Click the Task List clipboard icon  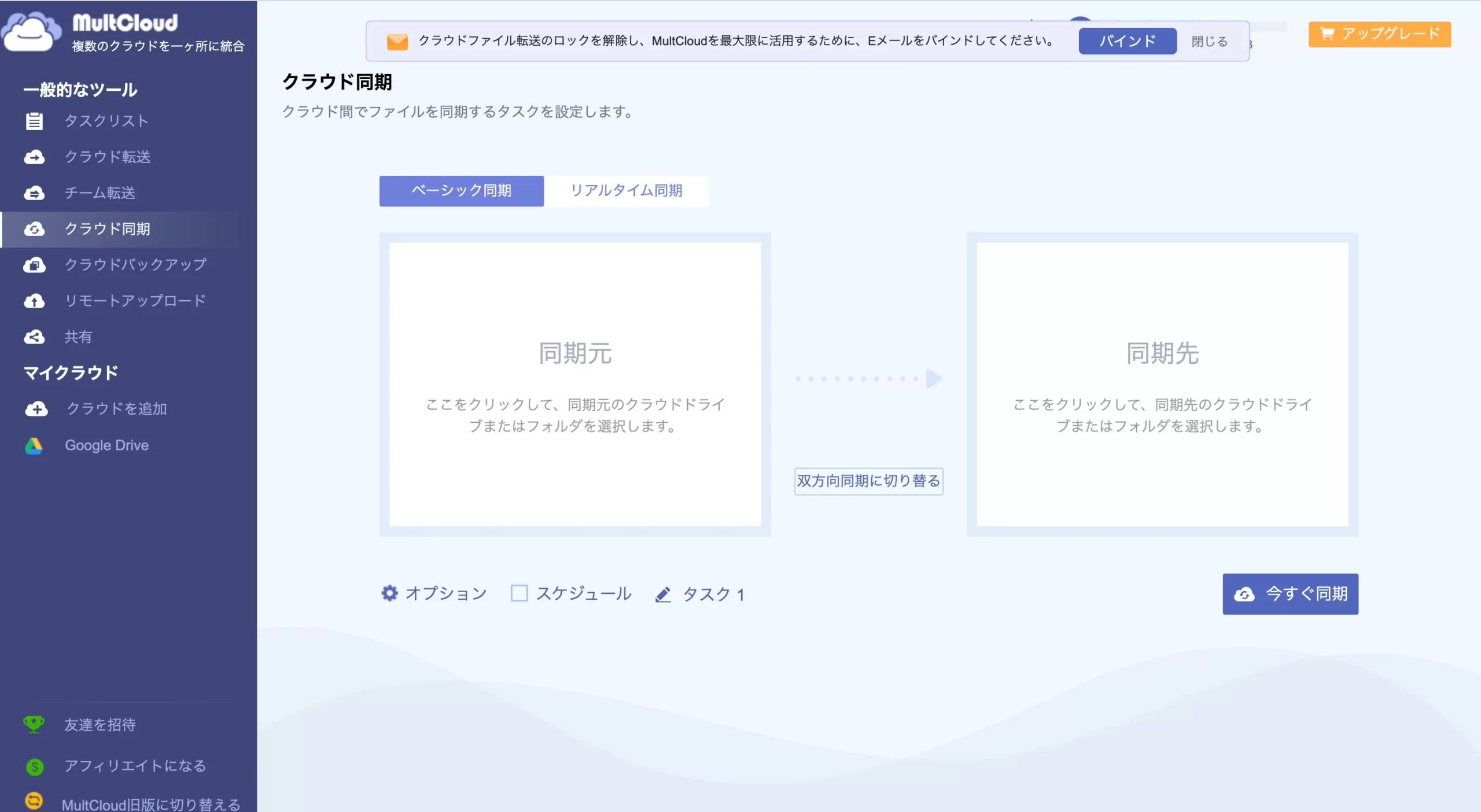pyautogui.click(x=34, y=121)
